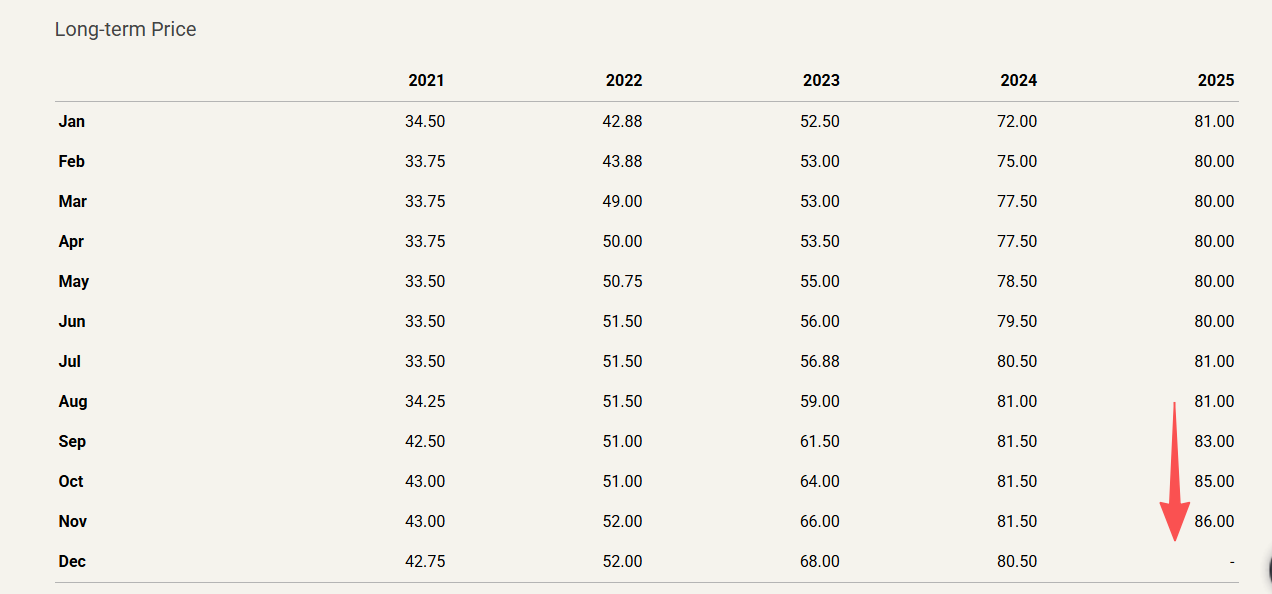Click the Sep row label
The width and height of the screenshot is (1272, 594).
click(x=72, y=442)
